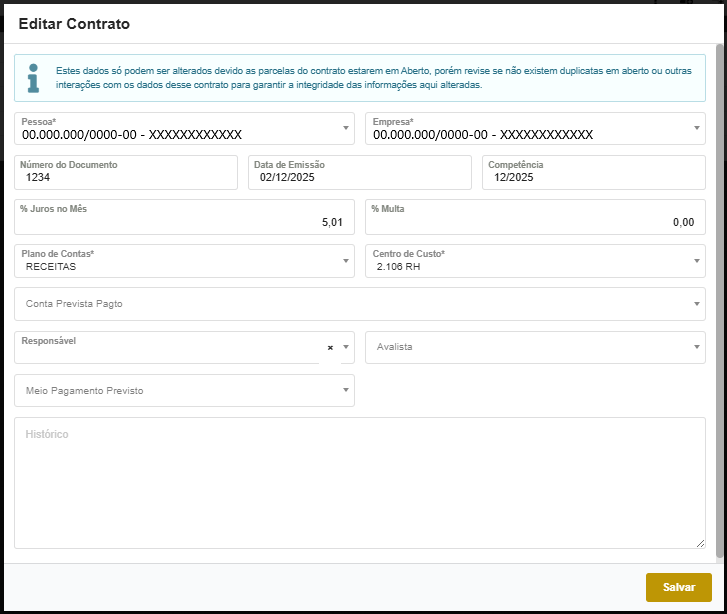727x614 pixels.
Task: Open the Responsável dropdown arrow
Action: 346,347
